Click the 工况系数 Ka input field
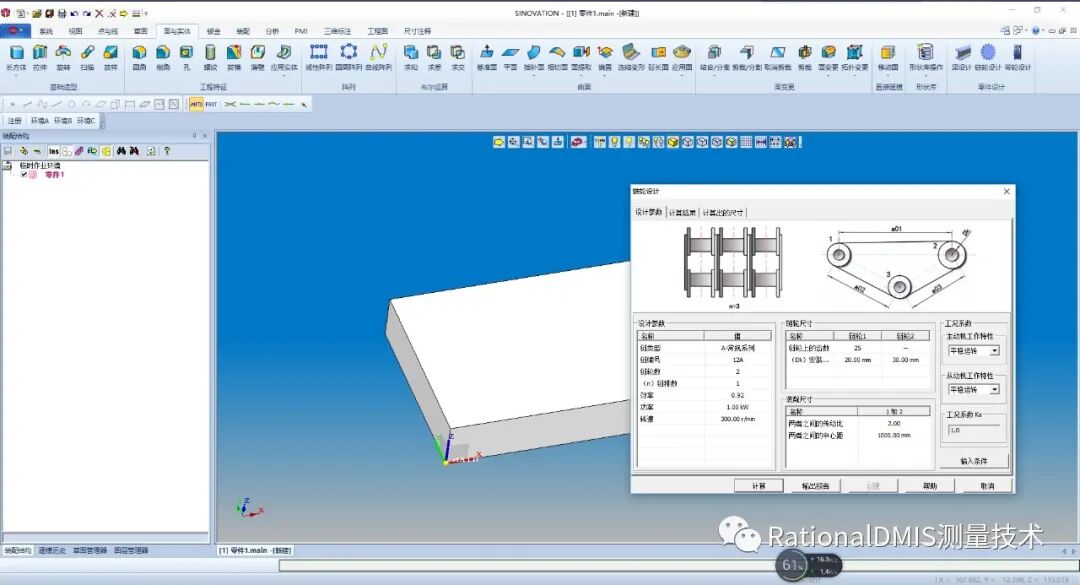Screen dimensions: 1080x585 click(x=974, y=430)
